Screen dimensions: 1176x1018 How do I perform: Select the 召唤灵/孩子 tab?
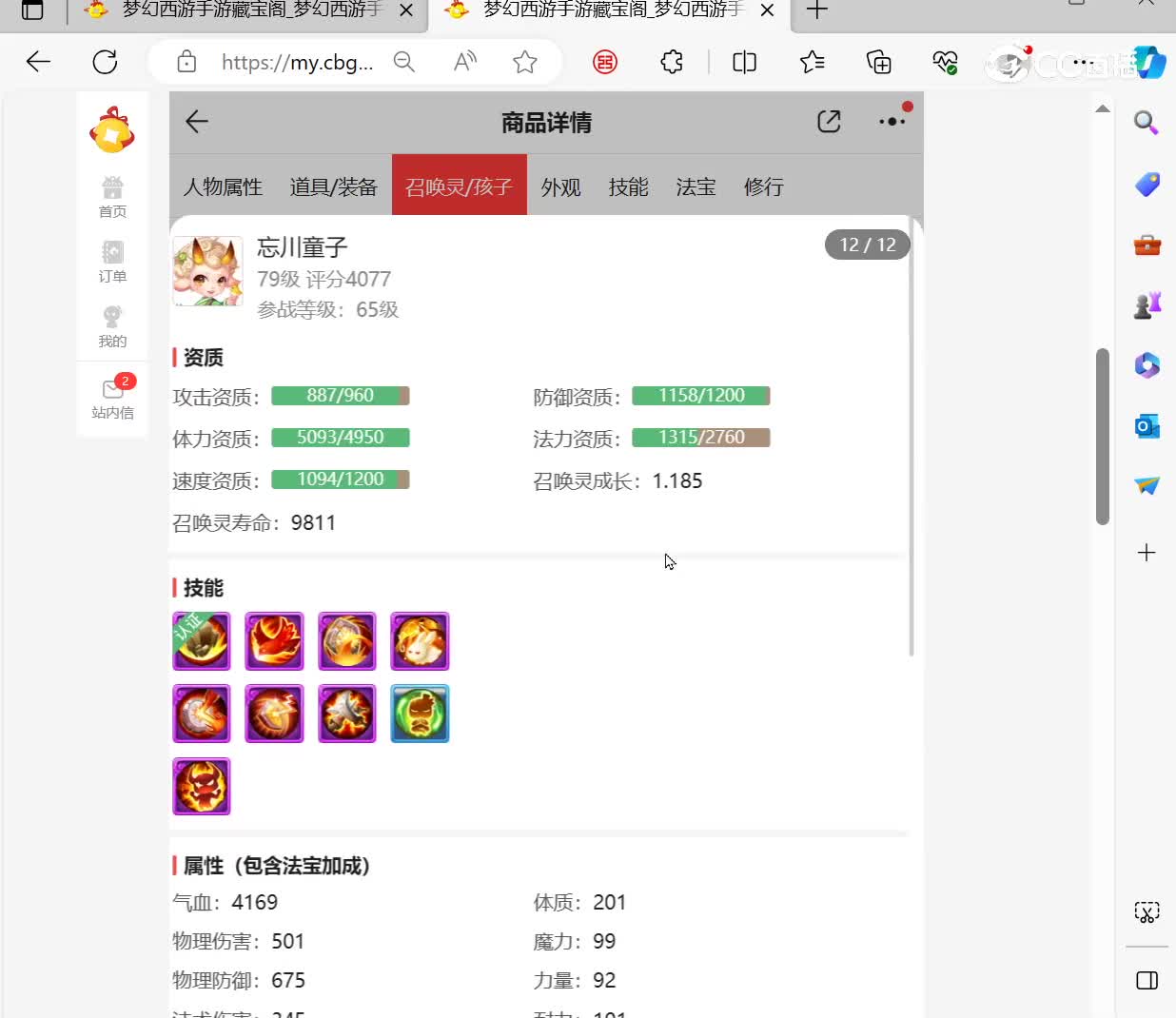tap(460, 186)
